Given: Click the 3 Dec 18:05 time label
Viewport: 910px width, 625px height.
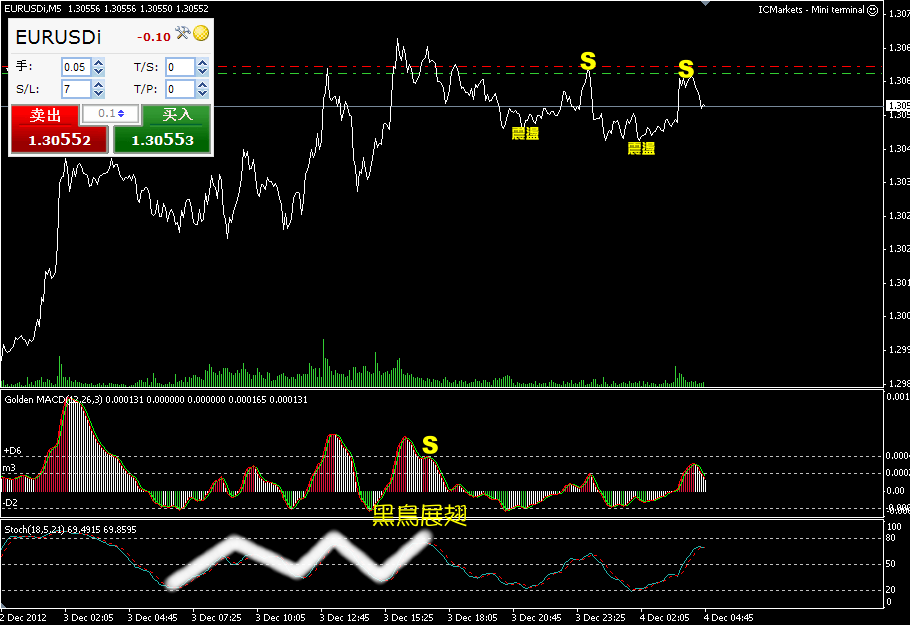Looking at the screenshot, I should 472,617.
